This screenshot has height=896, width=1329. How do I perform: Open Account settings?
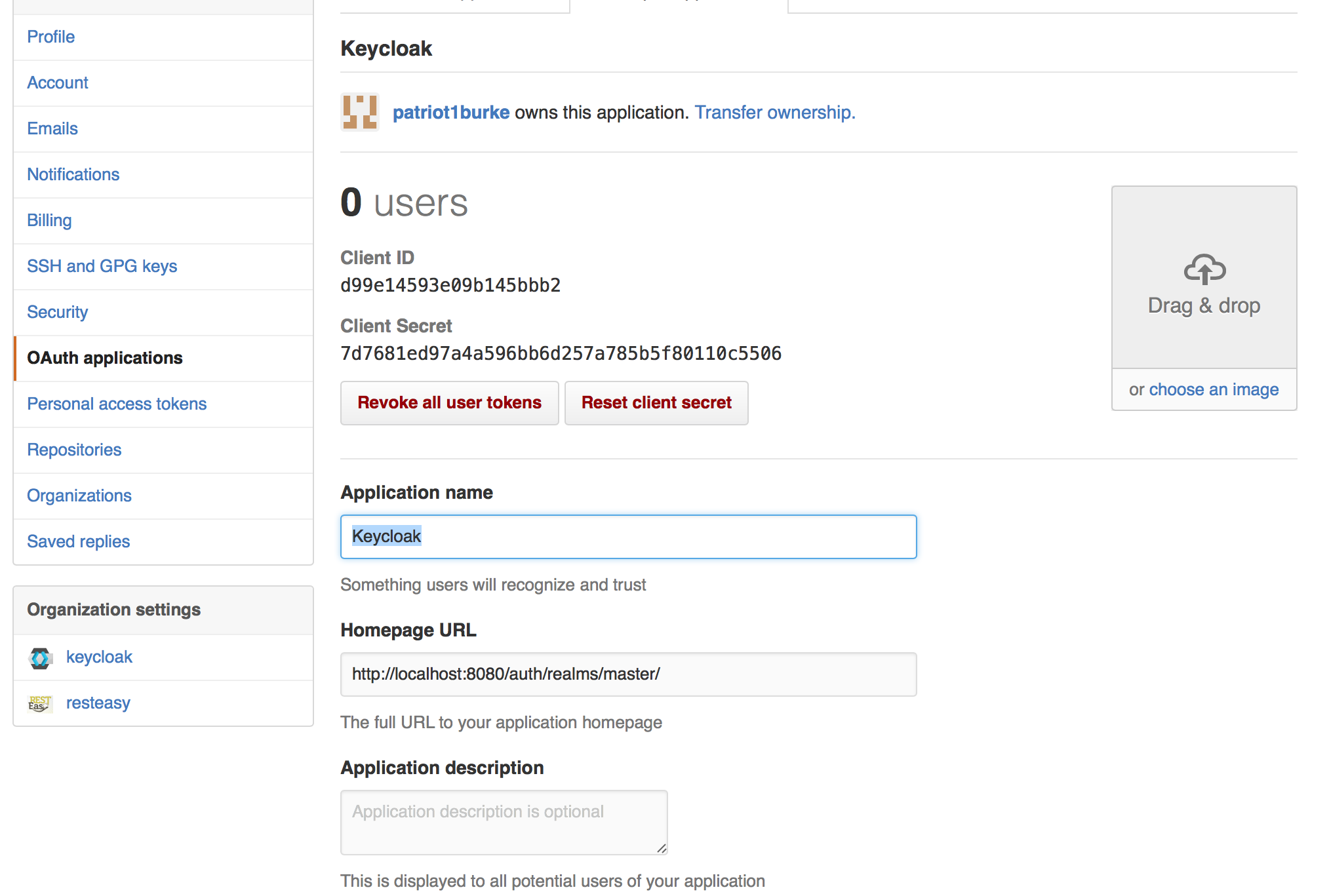click(x=58, y=83)
